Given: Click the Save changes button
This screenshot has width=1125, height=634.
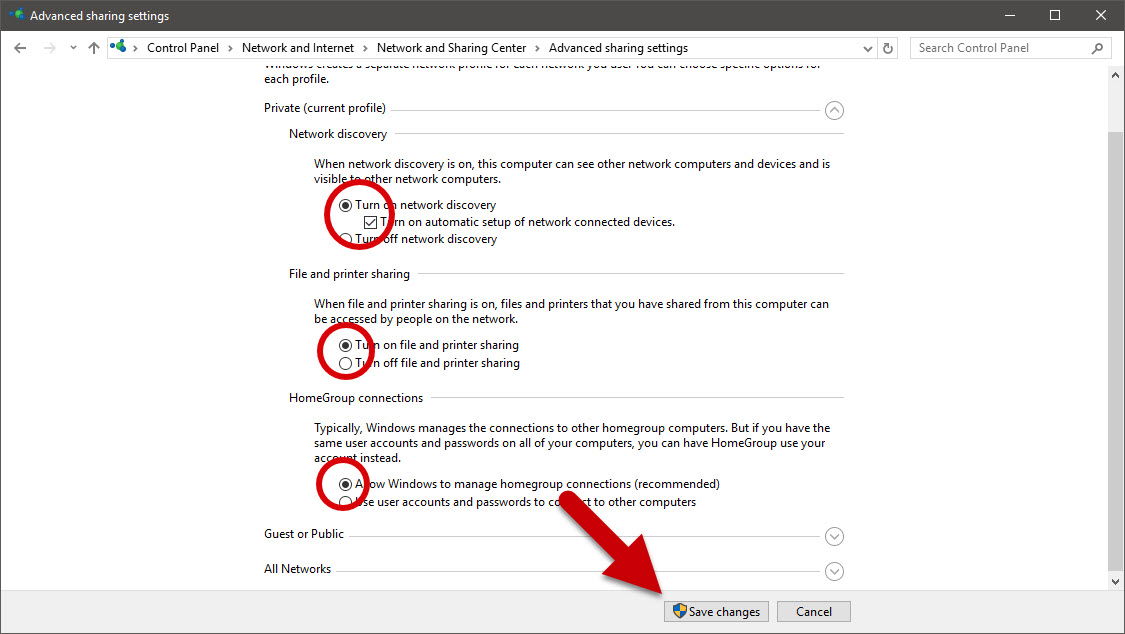Looking at the screenshot, I should (x=716, y=612).
